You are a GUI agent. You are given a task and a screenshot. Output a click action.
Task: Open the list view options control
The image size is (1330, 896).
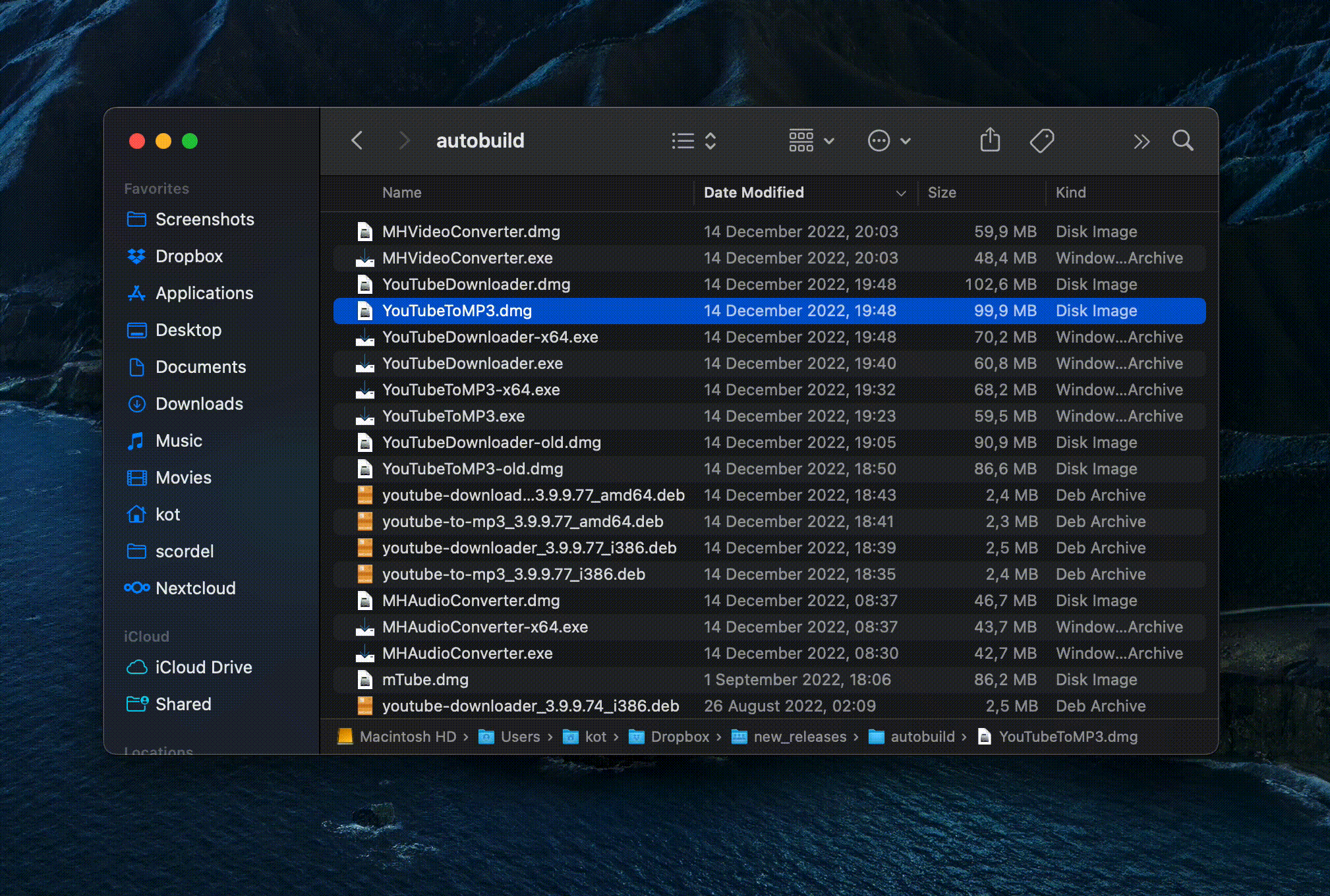pyautogui.click(x=693, y=140)
